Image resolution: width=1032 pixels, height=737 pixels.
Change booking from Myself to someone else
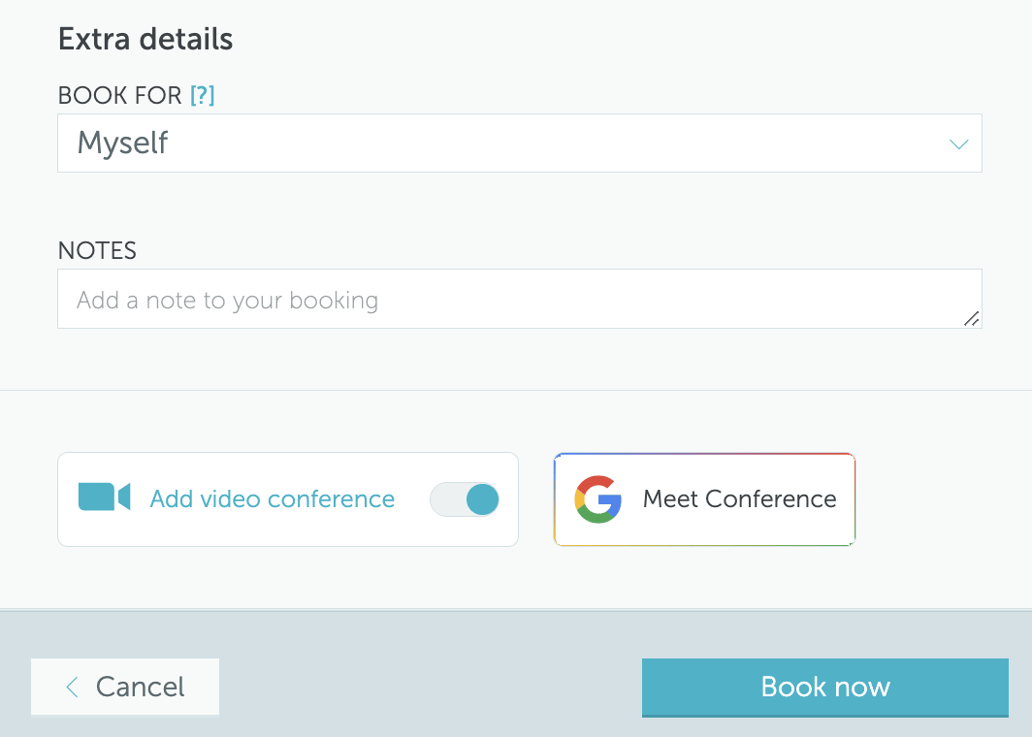coord(520,143)
